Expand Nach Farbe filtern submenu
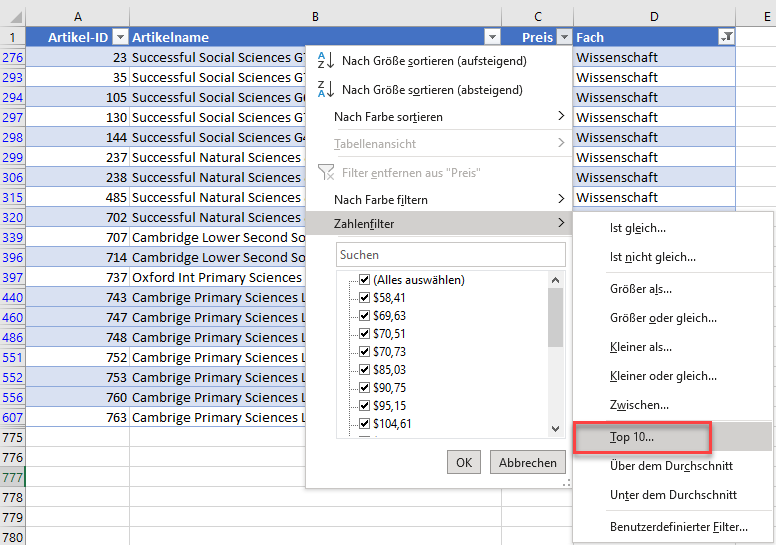 438,199
